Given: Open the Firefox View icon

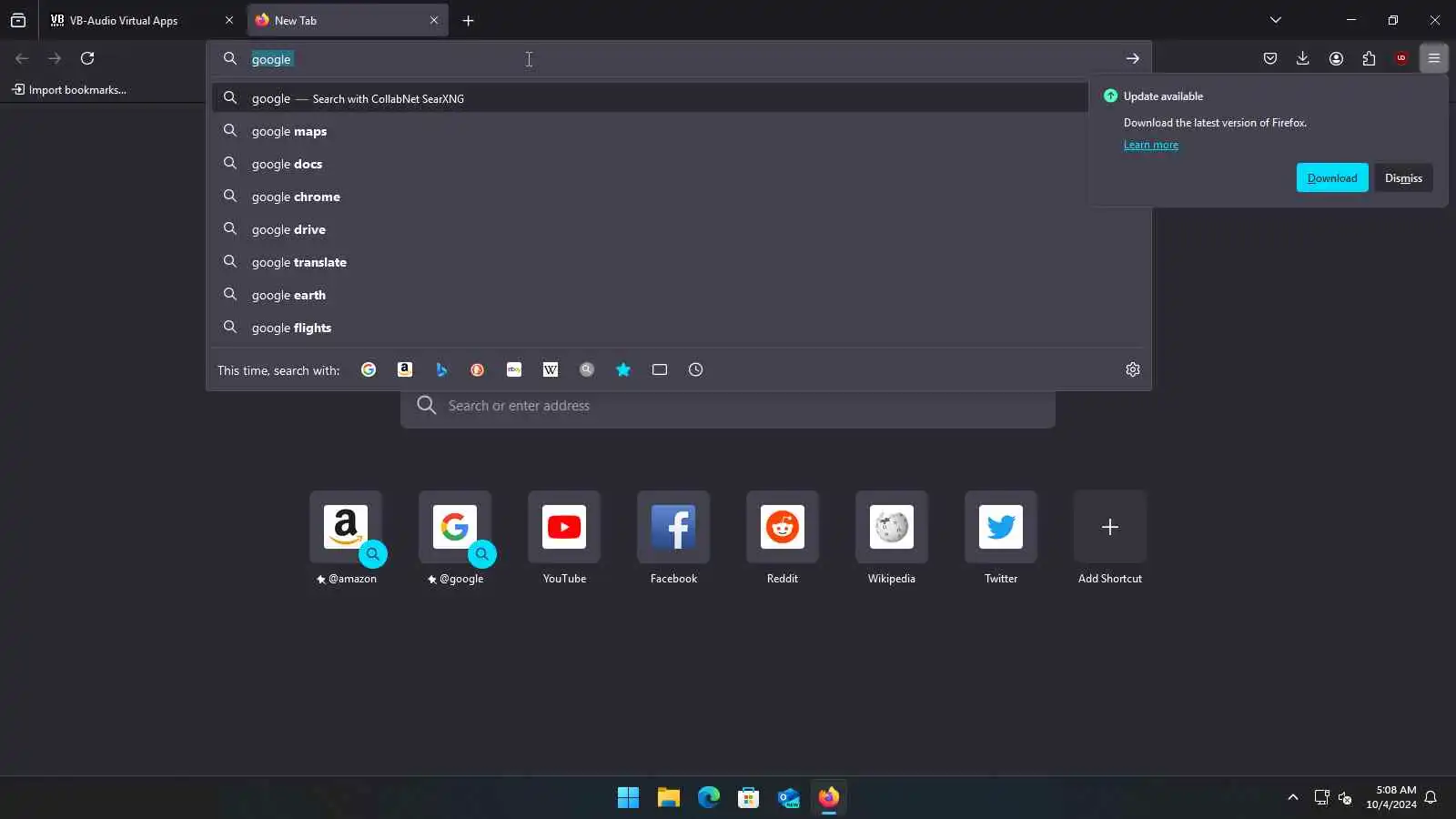Looking at the screenshot, I should click(x=18, y=20).
